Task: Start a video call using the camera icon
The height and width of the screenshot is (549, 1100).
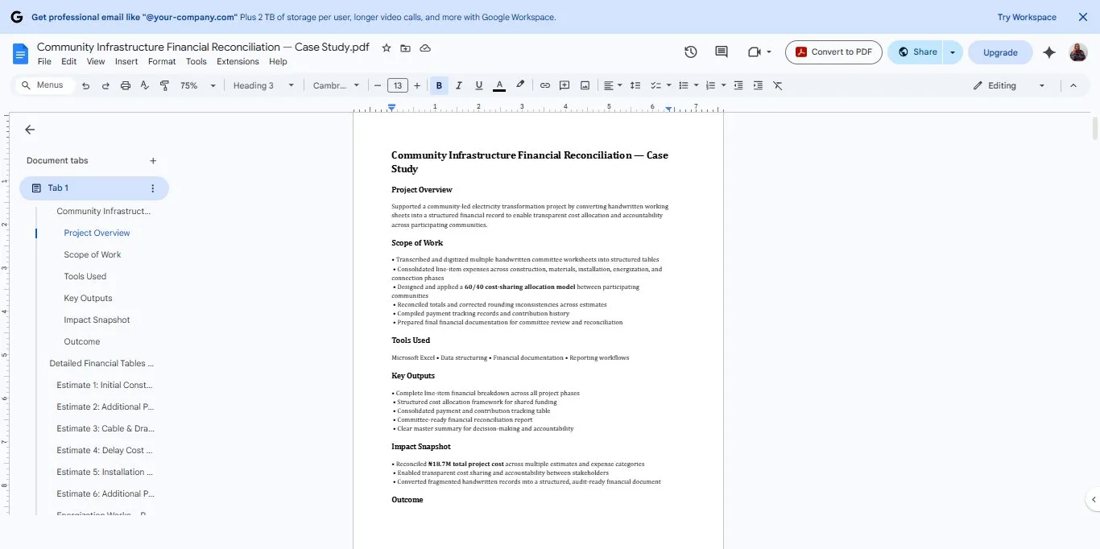Action: click(x=755, y=52)
